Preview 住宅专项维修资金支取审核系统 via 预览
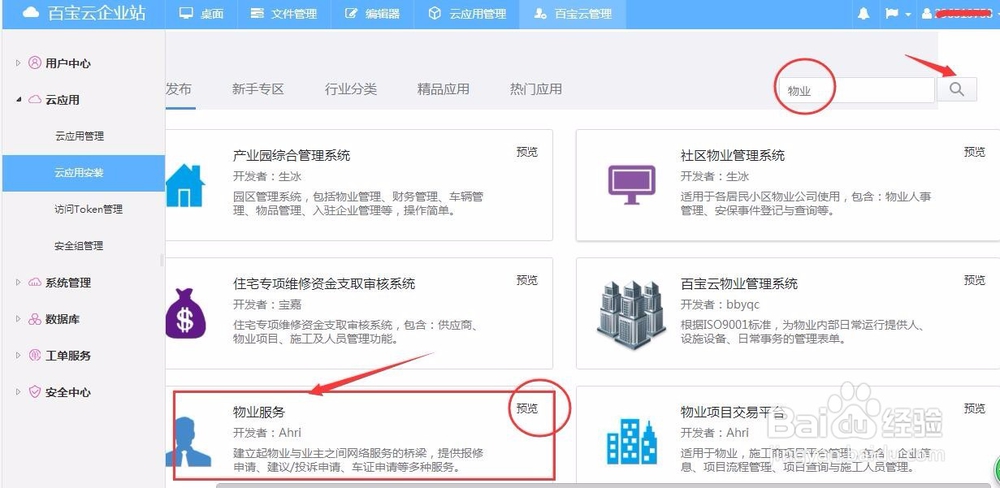Image resolution: width=1000 pixels, height=488 pixels. click(527, 280)
